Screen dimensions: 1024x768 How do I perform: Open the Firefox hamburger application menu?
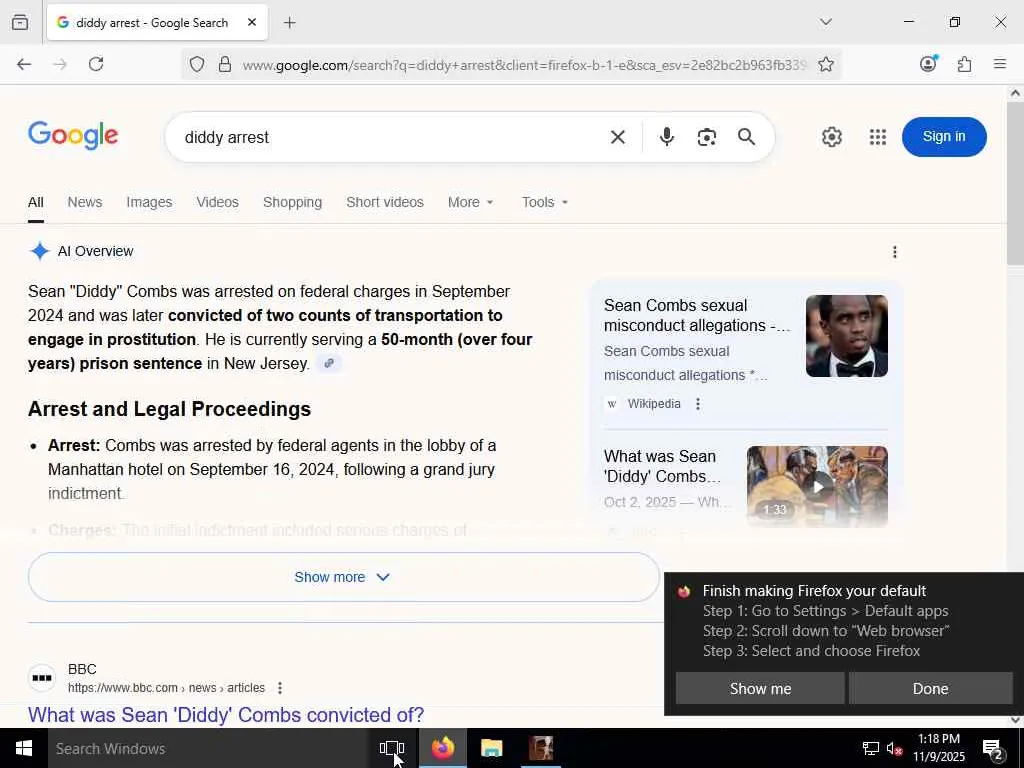999,64
